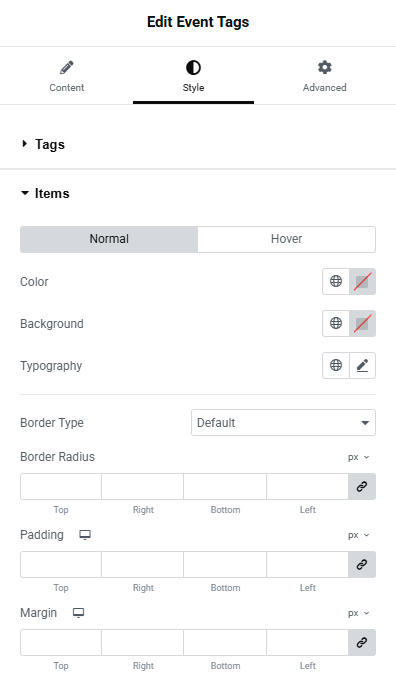Click the responsive device icon beside Margin
The width and height of the screenshot is (396, 686).
point(78,613)
